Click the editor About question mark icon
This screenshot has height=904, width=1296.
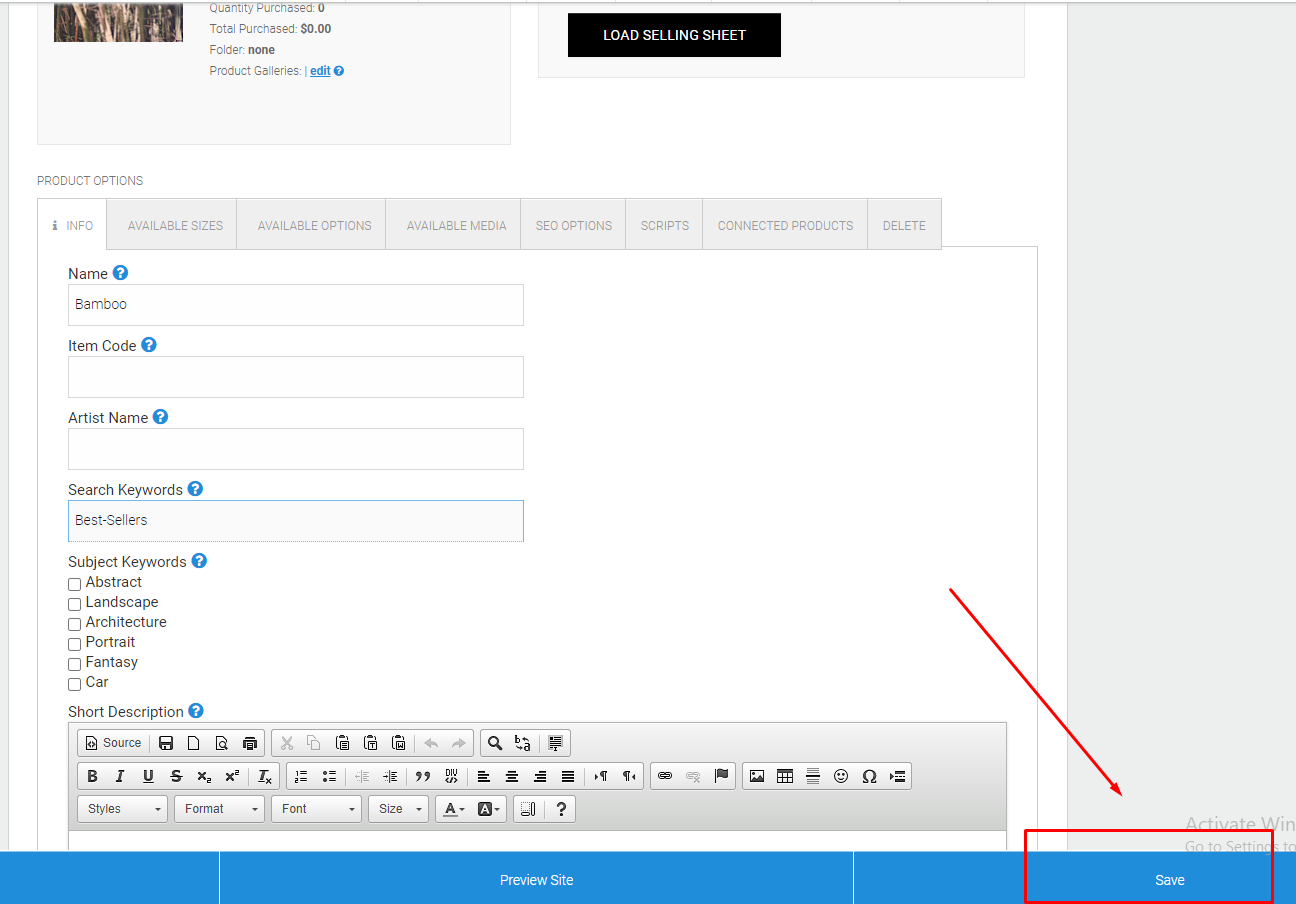tap(561, 809)
